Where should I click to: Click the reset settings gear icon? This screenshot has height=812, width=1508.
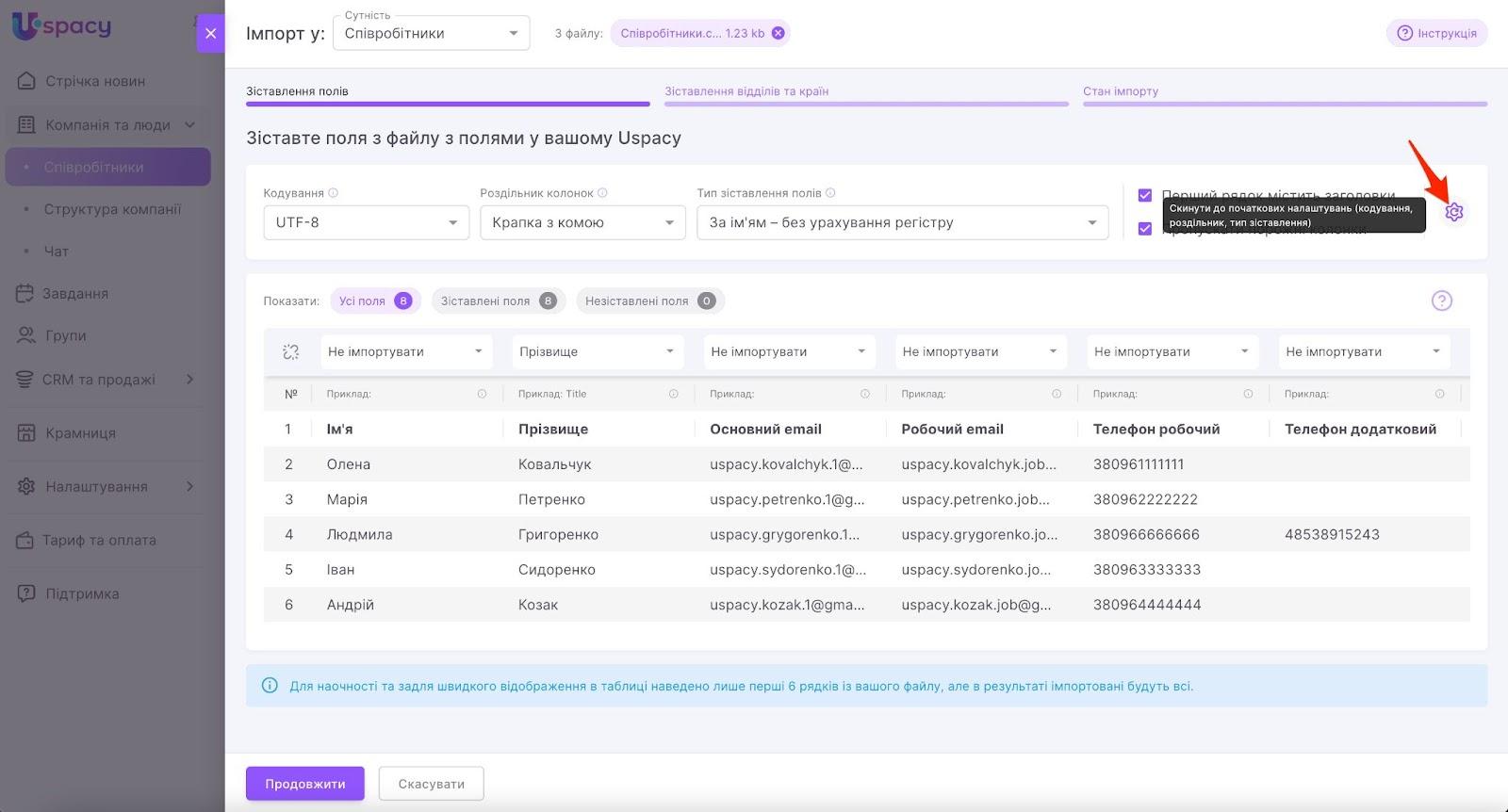tap(1453, 212)
